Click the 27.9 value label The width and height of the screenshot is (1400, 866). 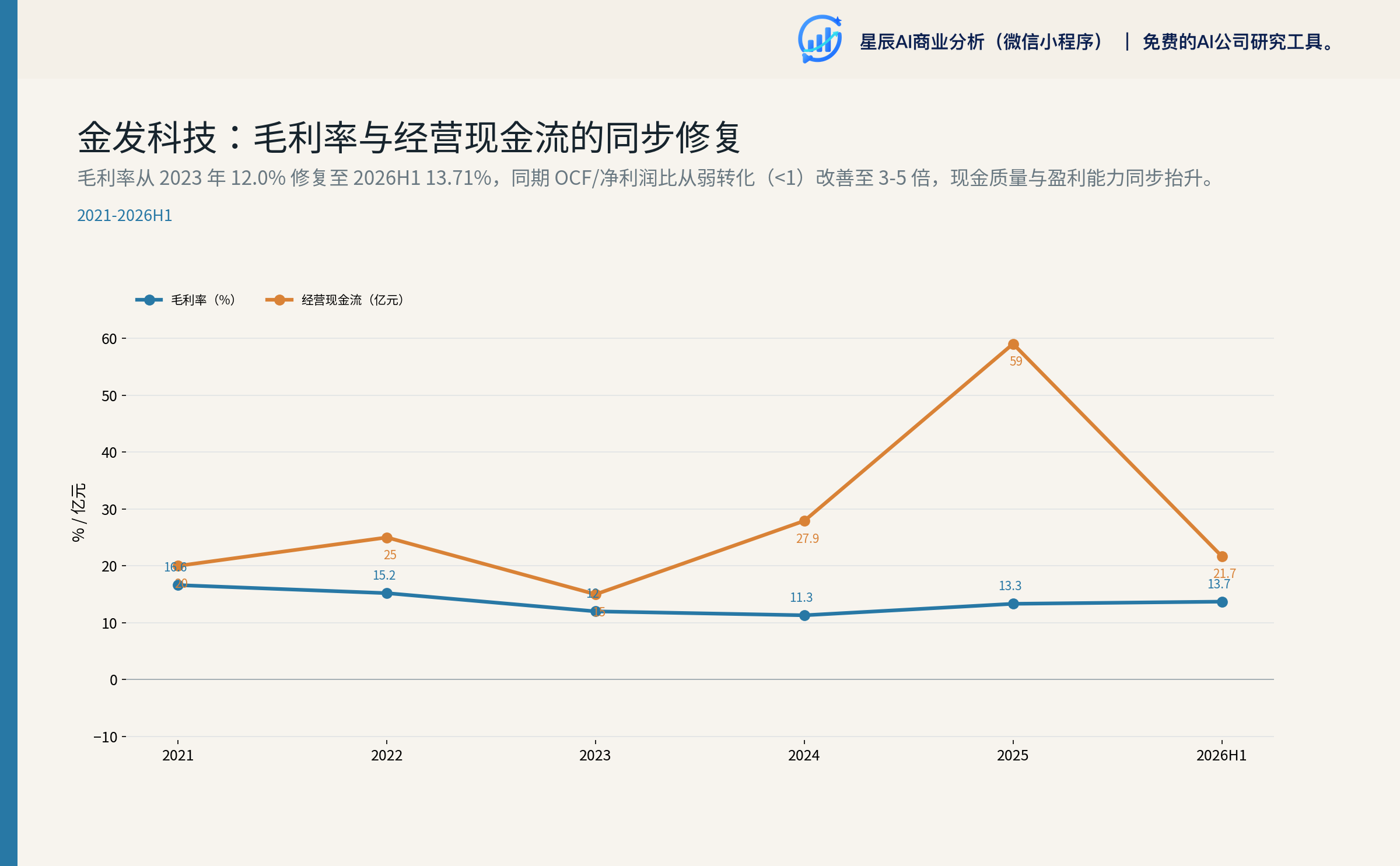point(807,538)
